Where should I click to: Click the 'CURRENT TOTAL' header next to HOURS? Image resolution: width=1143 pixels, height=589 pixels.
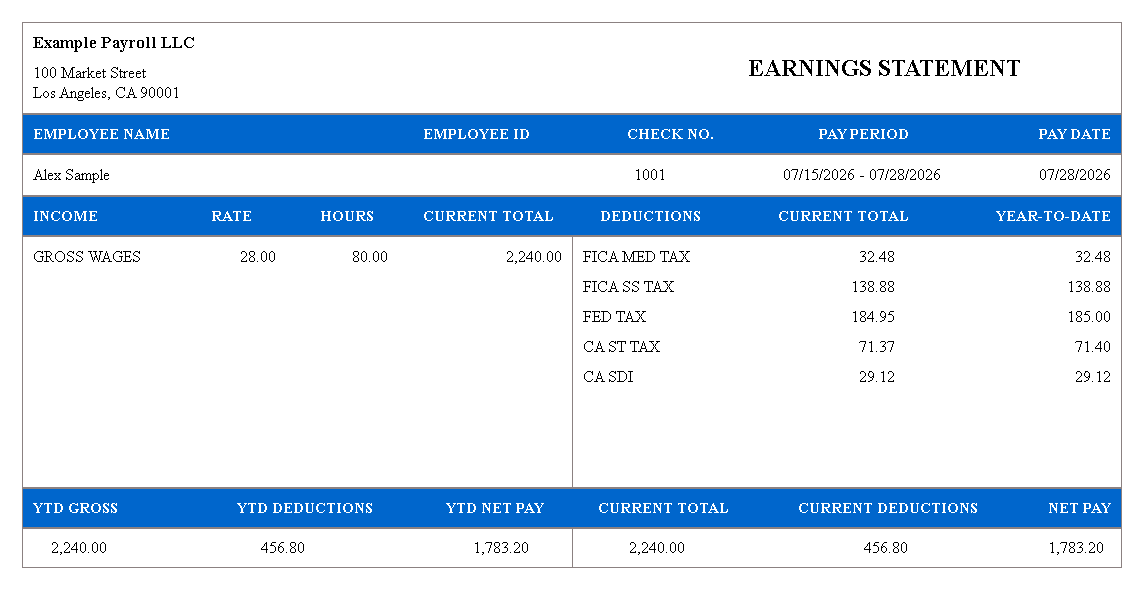coord(488,217)
